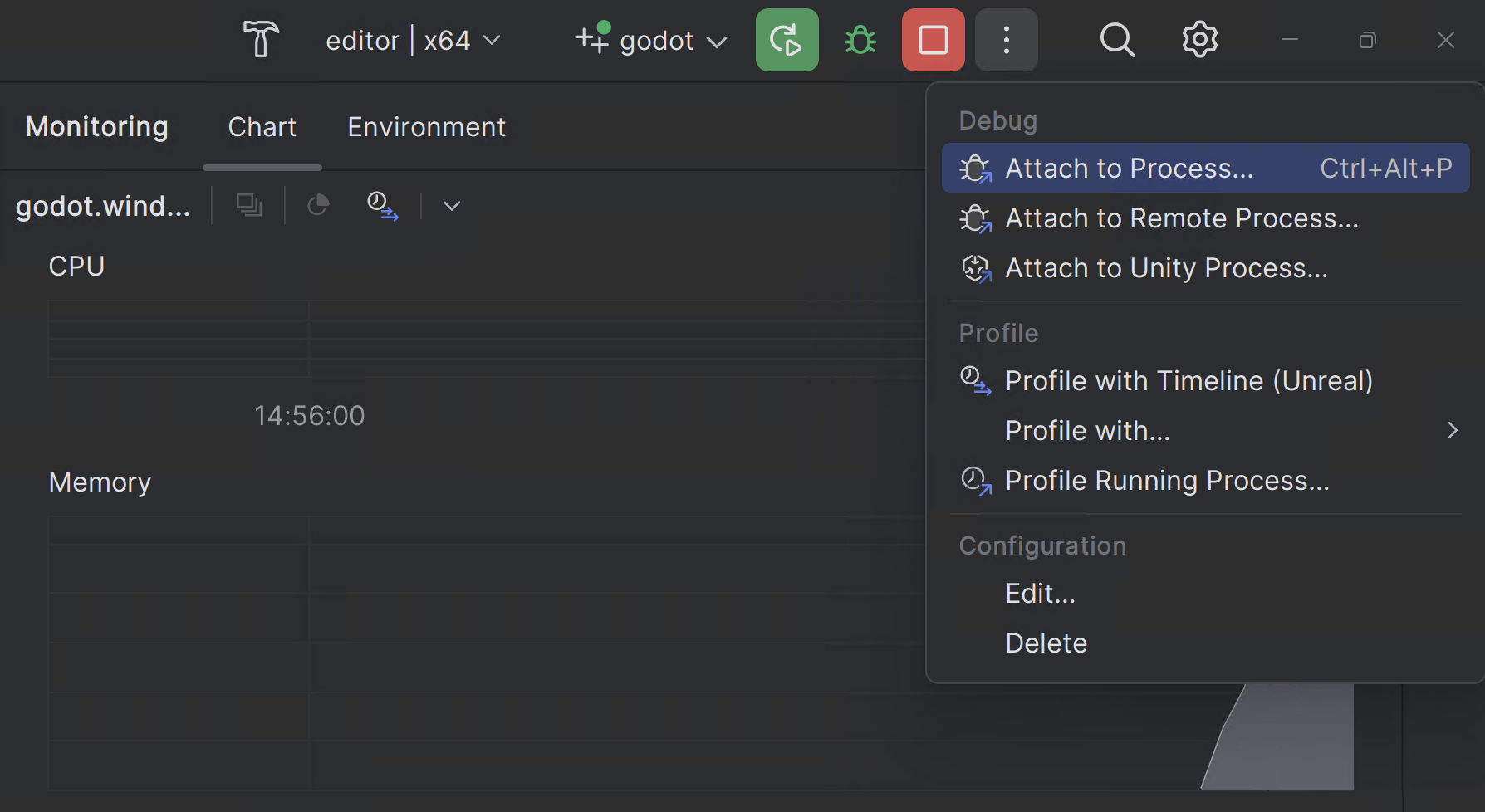1485x812 pixels.
Task: Stop the running process
Action: point(933,40)
